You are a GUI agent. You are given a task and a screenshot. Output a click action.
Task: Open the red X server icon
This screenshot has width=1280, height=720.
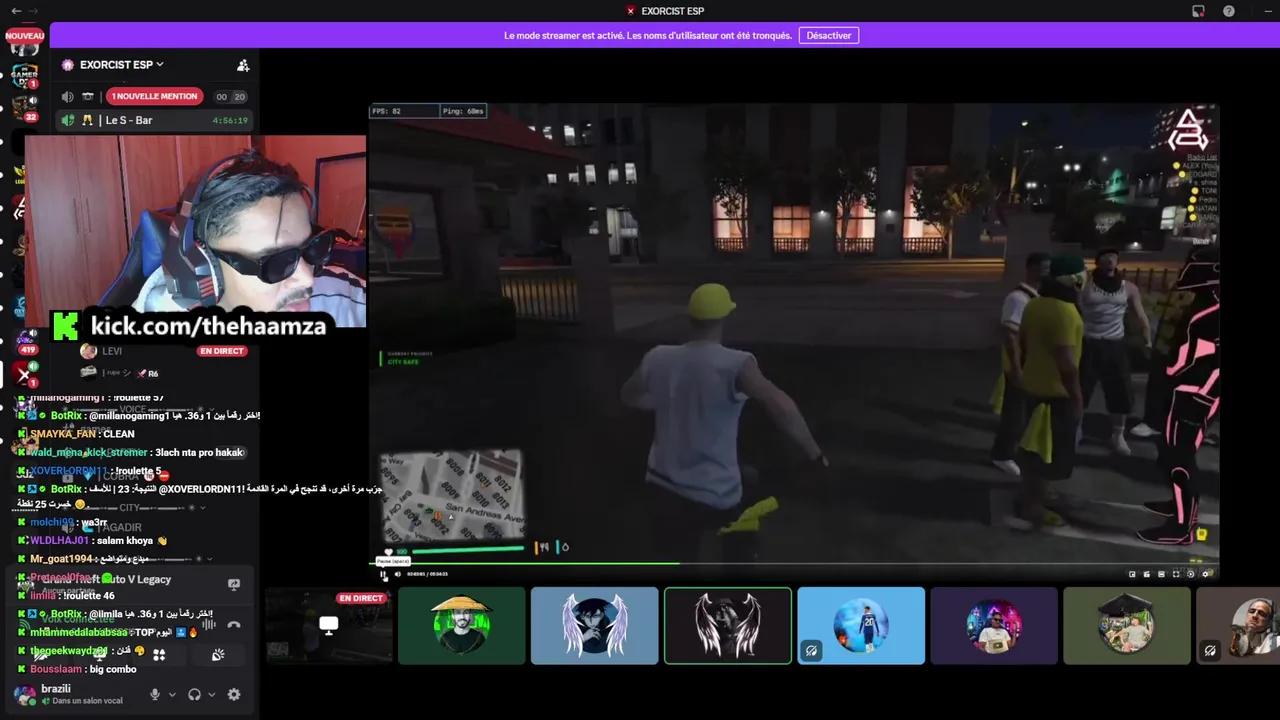(x=25, y=375)
